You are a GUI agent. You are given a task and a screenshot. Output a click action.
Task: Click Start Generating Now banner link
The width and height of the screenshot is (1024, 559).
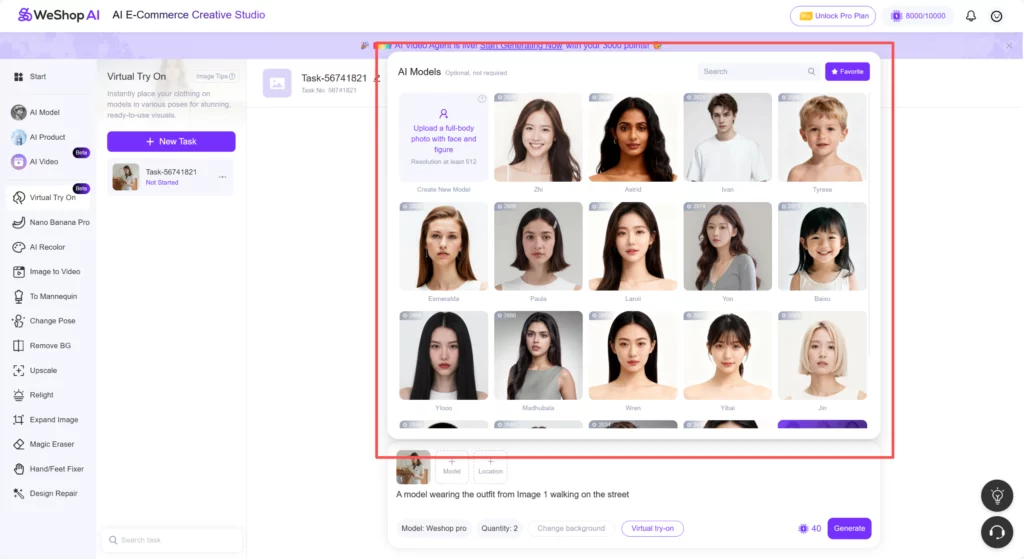[520, 46]
